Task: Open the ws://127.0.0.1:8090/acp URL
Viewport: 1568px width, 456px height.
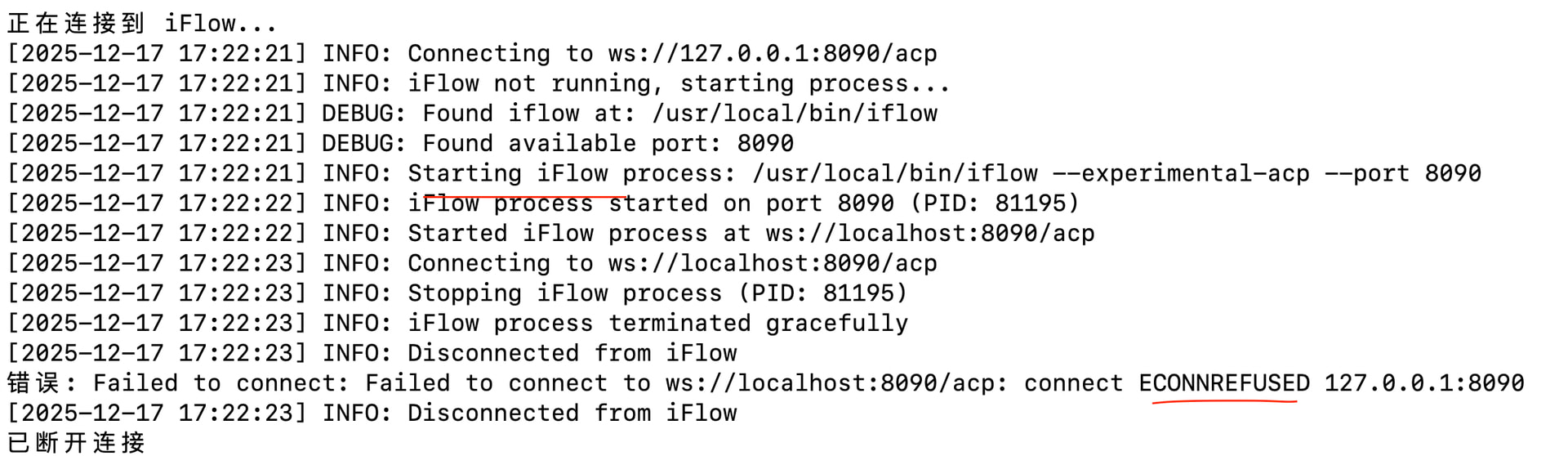Action: [x=772, y=54]
